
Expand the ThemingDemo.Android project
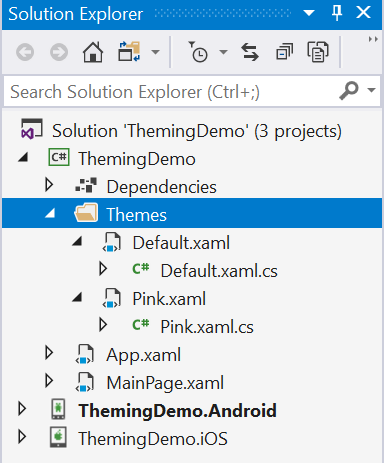tap(22, 409)
